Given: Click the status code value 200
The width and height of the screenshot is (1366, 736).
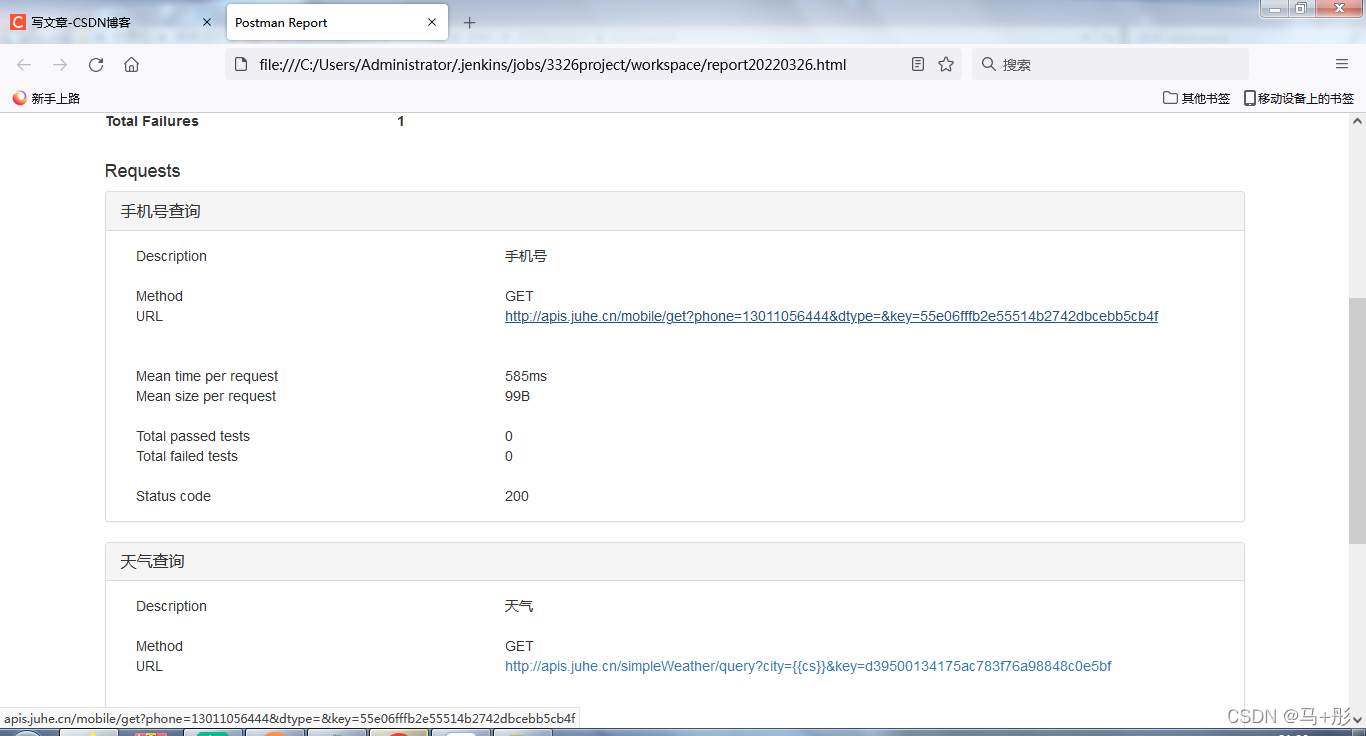Looking at the screenshot, I should click(x=517, y=496).
